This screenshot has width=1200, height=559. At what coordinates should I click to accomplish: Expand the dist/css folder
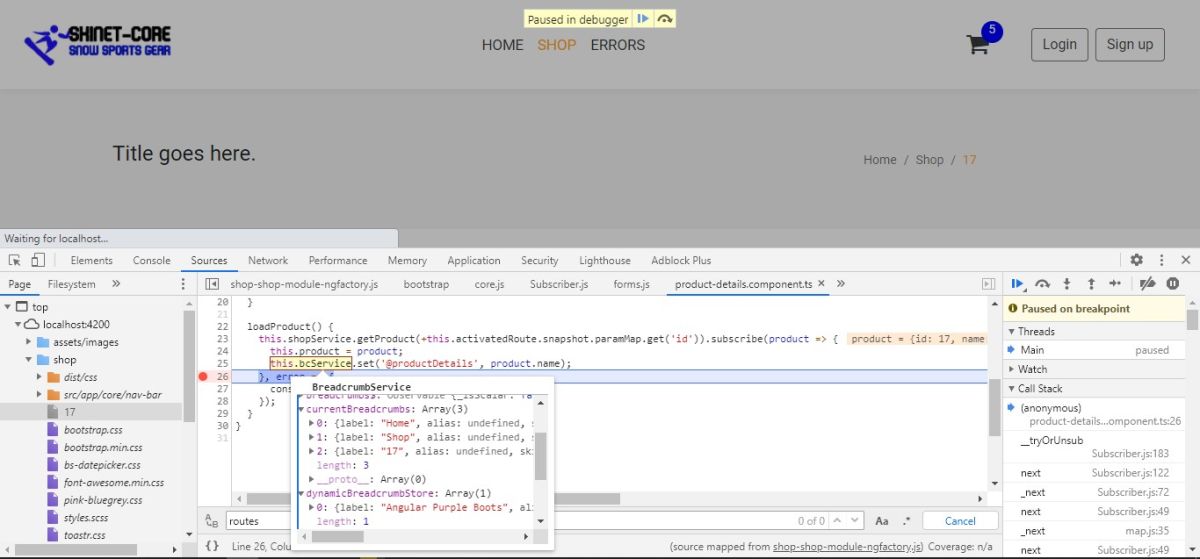[39, 377]
